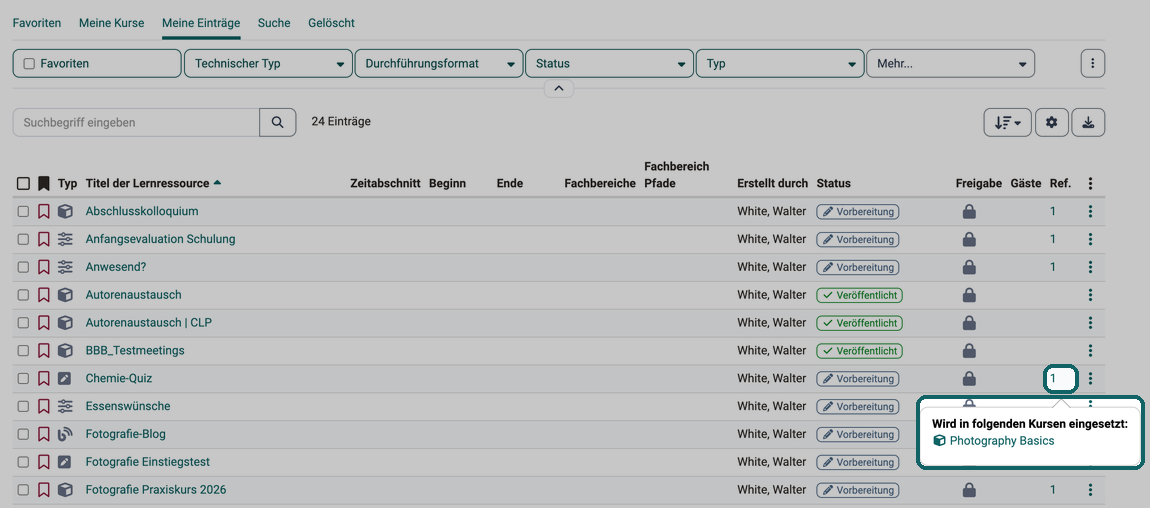Toggle bookmark for Abschlusskolloquium
The image size is (1150, 508).
pos(44,212)
